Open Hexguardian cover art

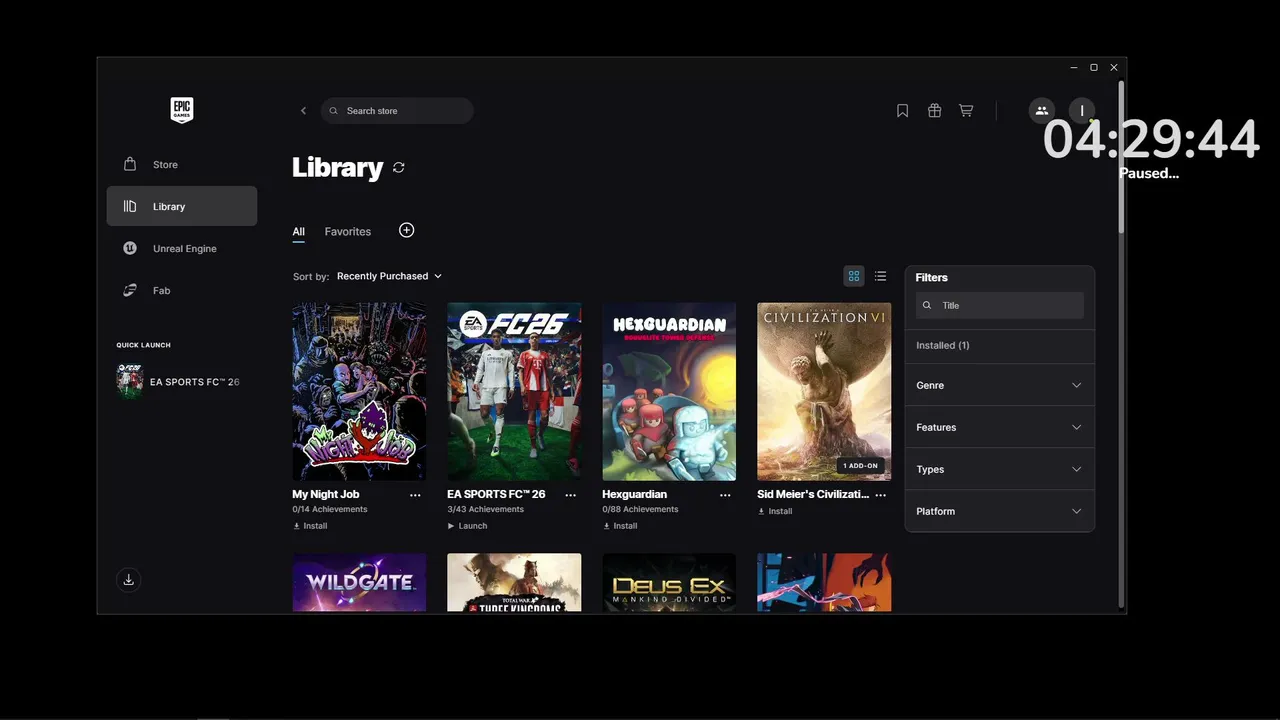tap(669, 392)
